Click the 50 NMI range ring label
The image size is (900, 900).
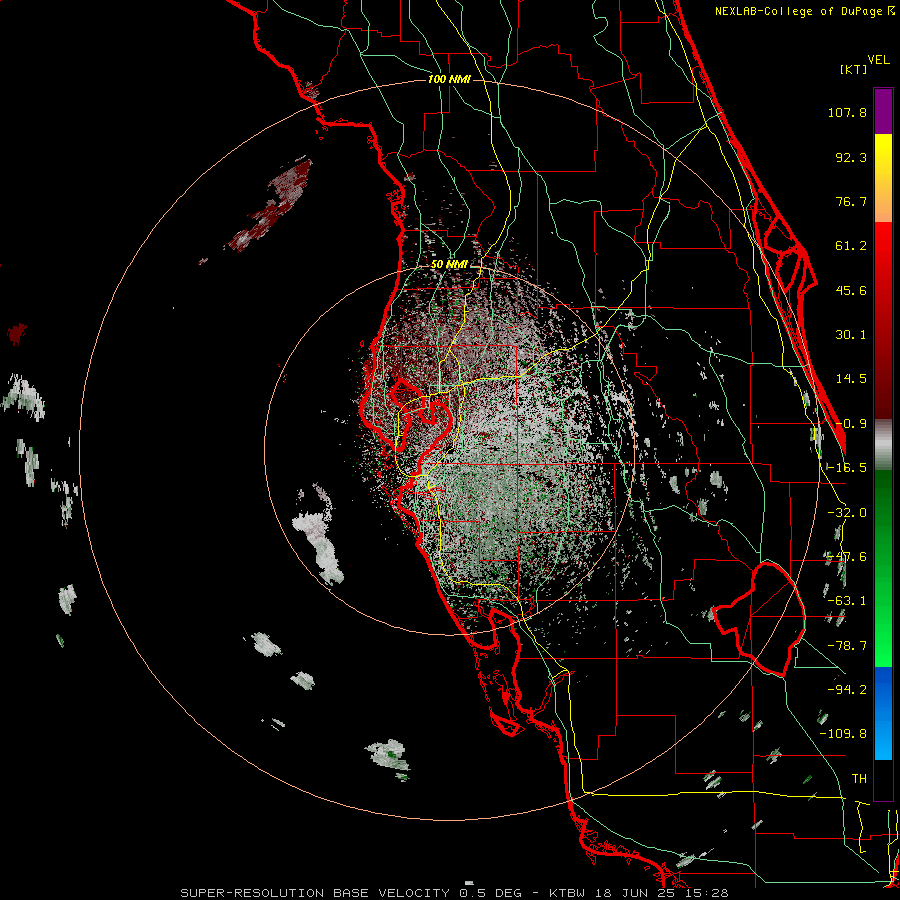pos(449,265)
